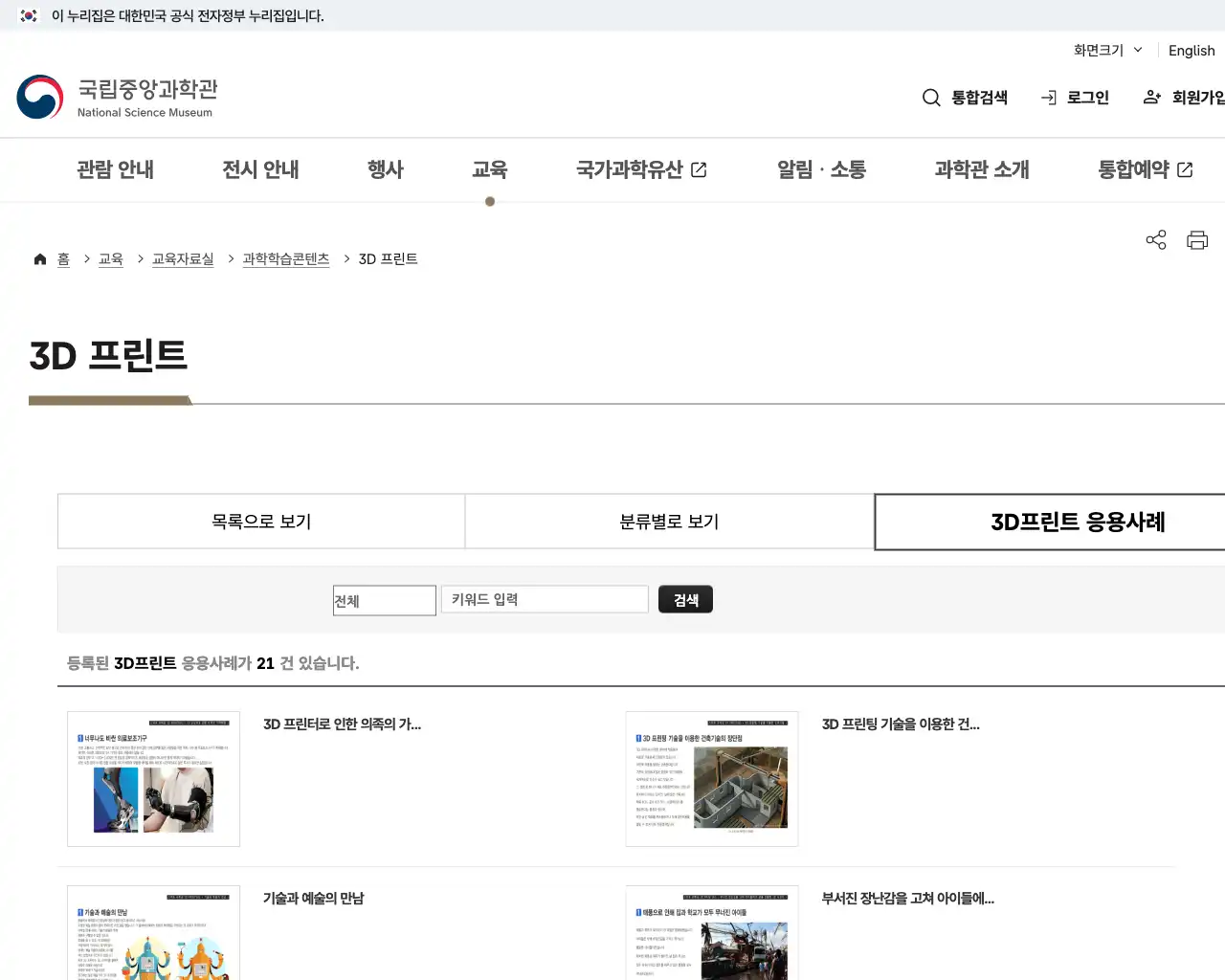1225x980 pixels.
Task: Select the 회원가입 signup icon
Action: (x=1152, y=98)
